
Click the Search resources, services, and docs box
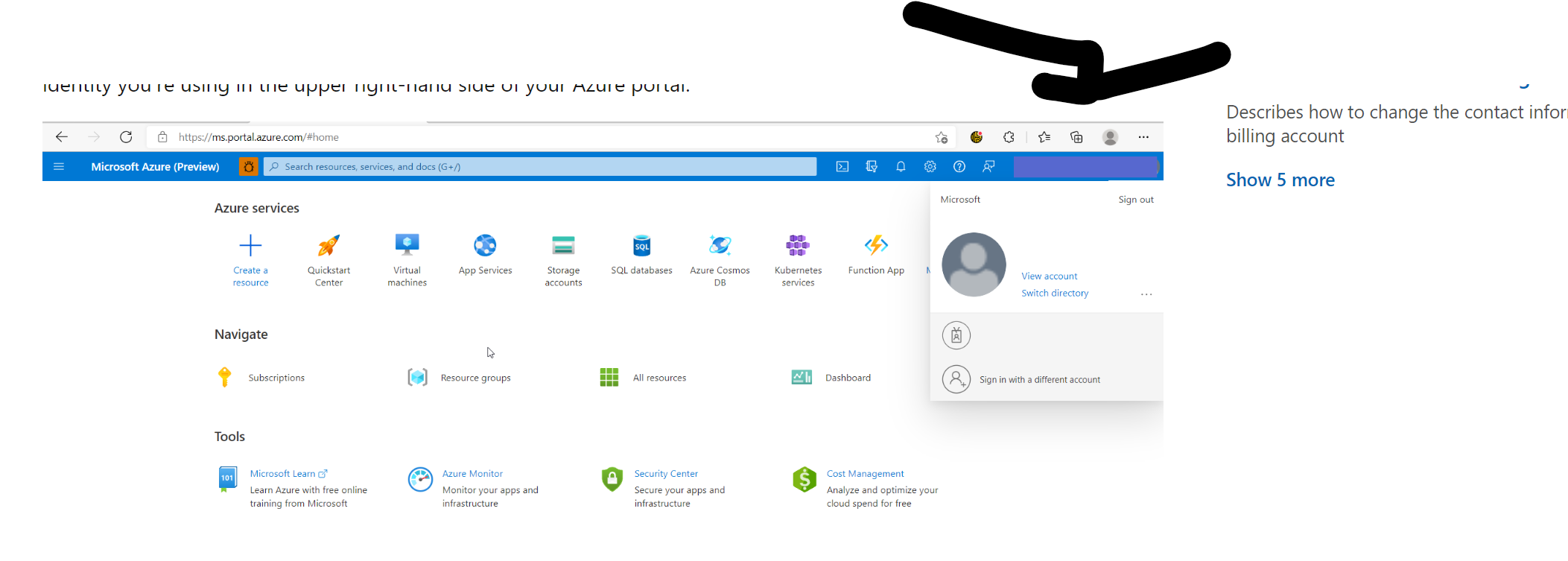coord(540,167)
